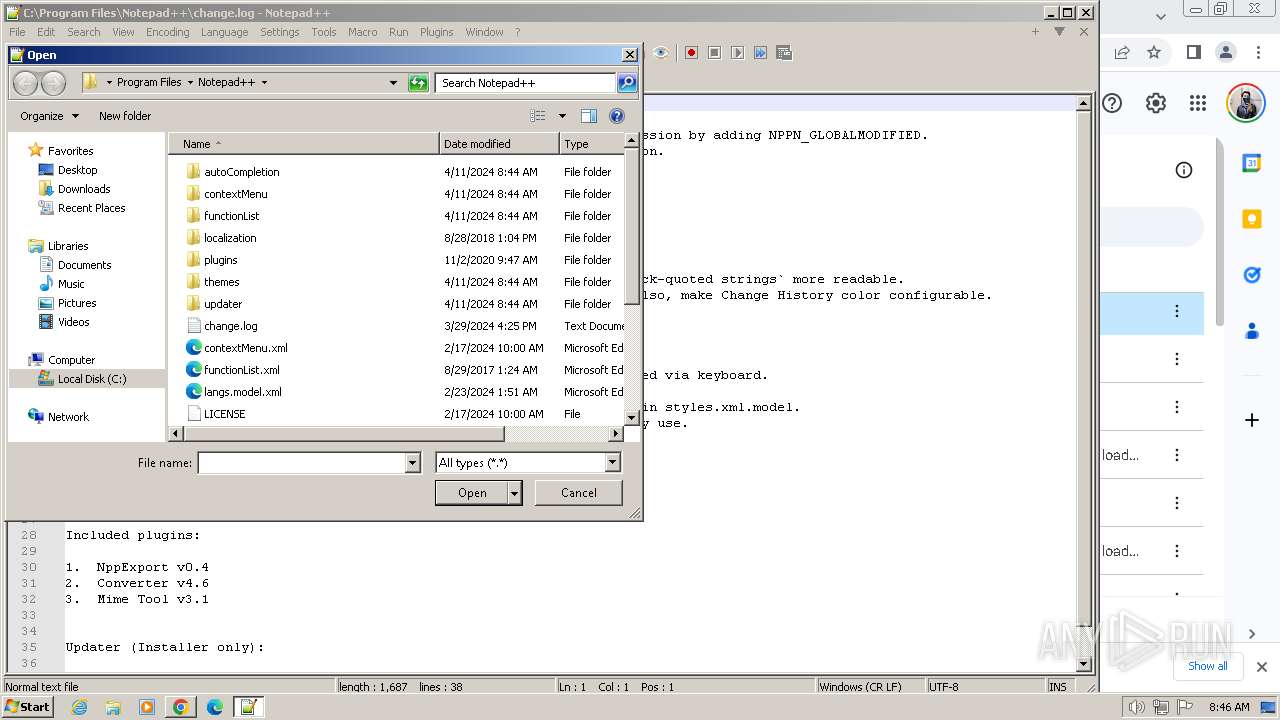1280x720 pixels.
Task: Sort by the Date modified column header
Action: click(x=499, y=144)
